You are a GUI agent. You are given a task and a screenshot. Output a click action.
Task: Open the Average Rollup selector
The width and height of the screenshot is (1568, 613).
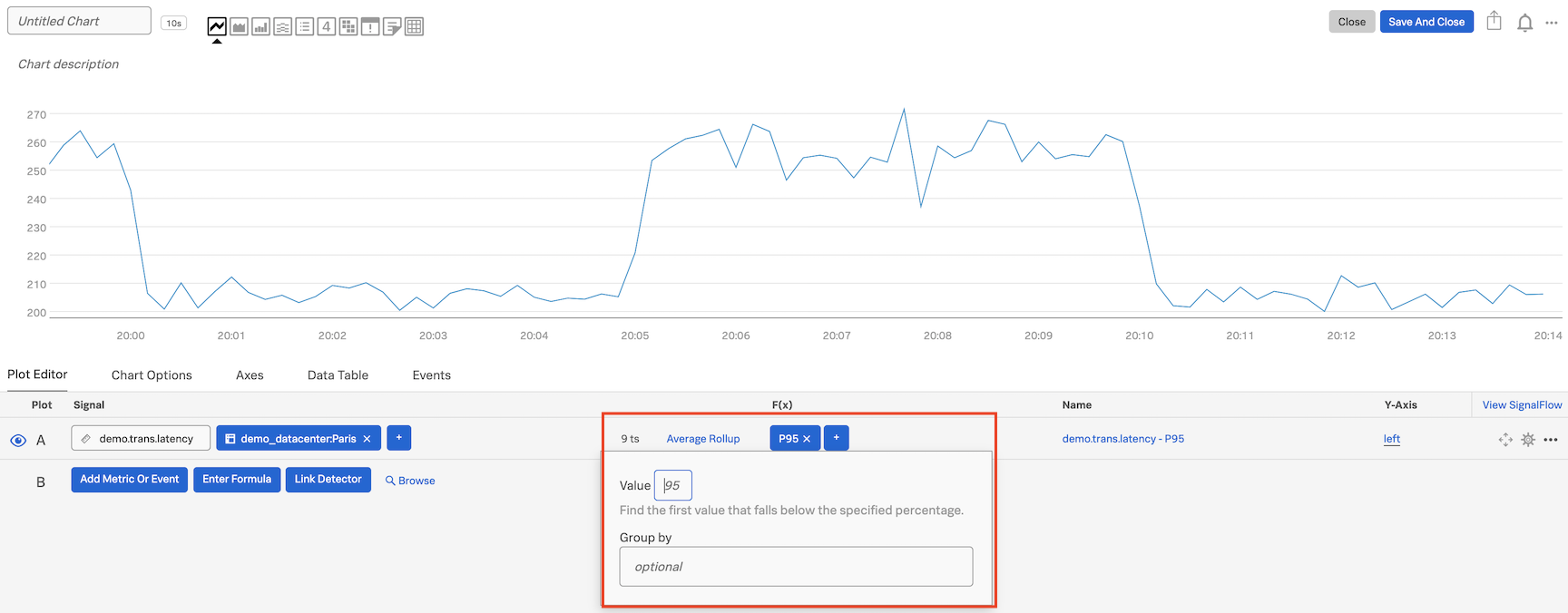[703, 439]
